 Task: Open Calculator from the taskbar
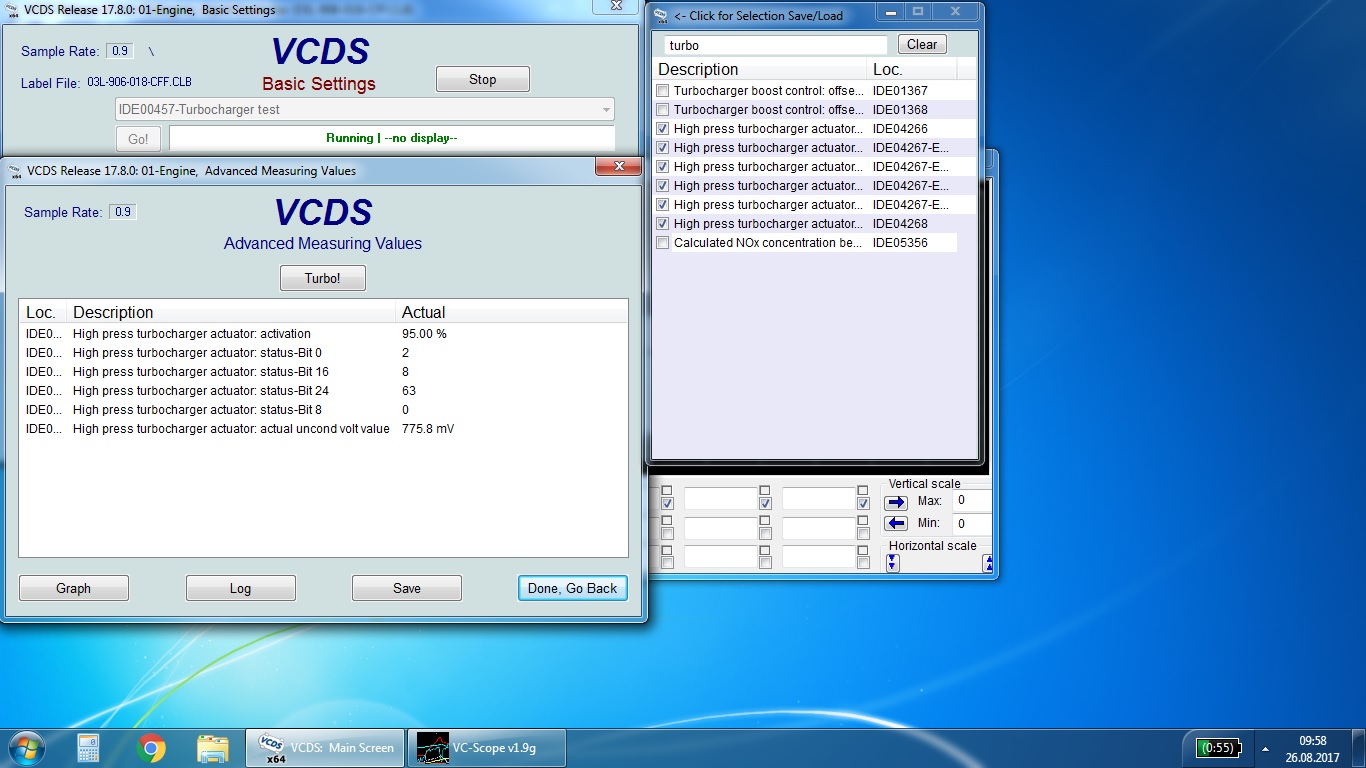pyautogui.click(x=89, y=748)
